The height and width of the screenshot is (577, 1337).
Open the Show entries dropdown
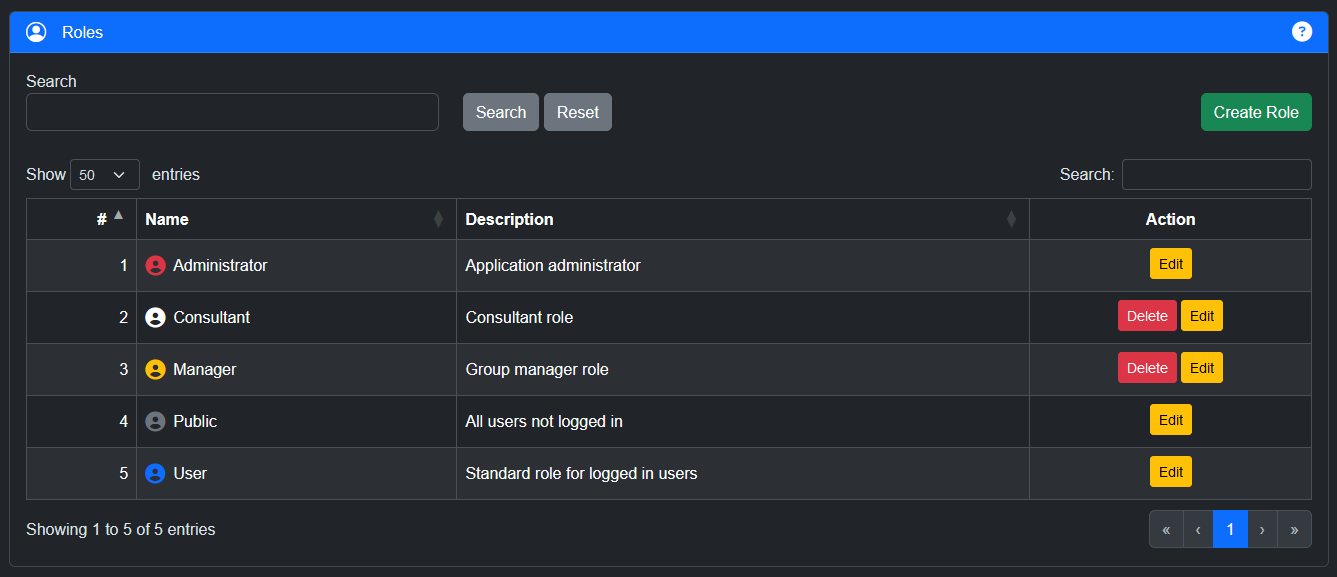pyautogui.click(x=105, y=175)
